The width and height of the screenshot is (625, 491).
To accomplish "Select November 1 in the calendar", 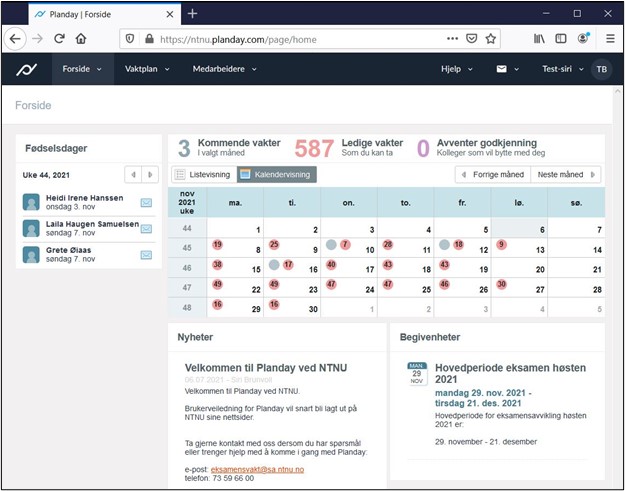I will point(235,228).
